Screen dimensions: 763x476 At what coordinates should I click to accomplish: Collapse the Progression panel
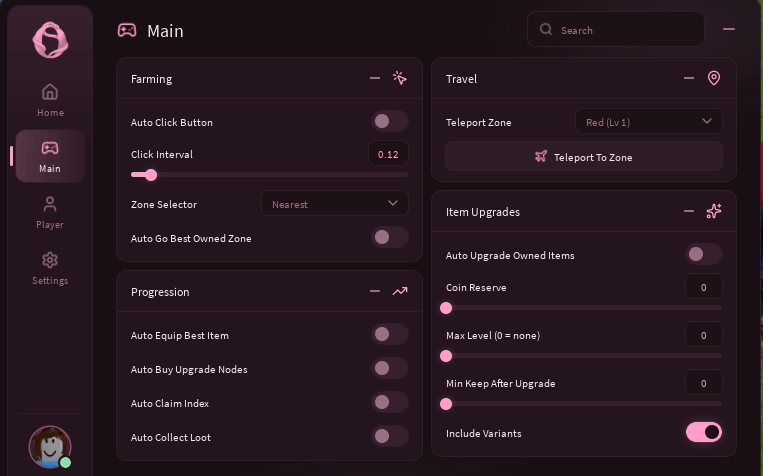[x=375, y=291]
